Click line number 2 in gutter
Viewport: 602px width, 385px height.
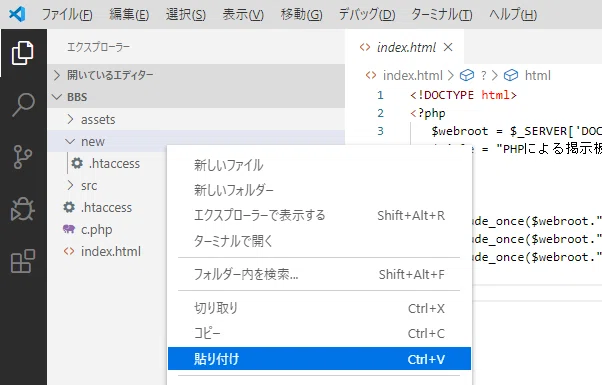(380, 113)
